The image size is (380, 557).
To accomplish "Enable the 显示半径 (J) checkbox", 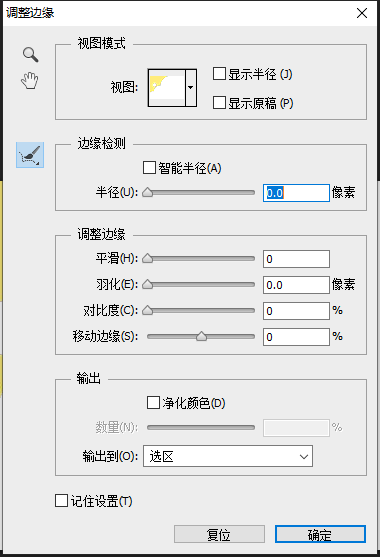I will click(x=219, y=74).
